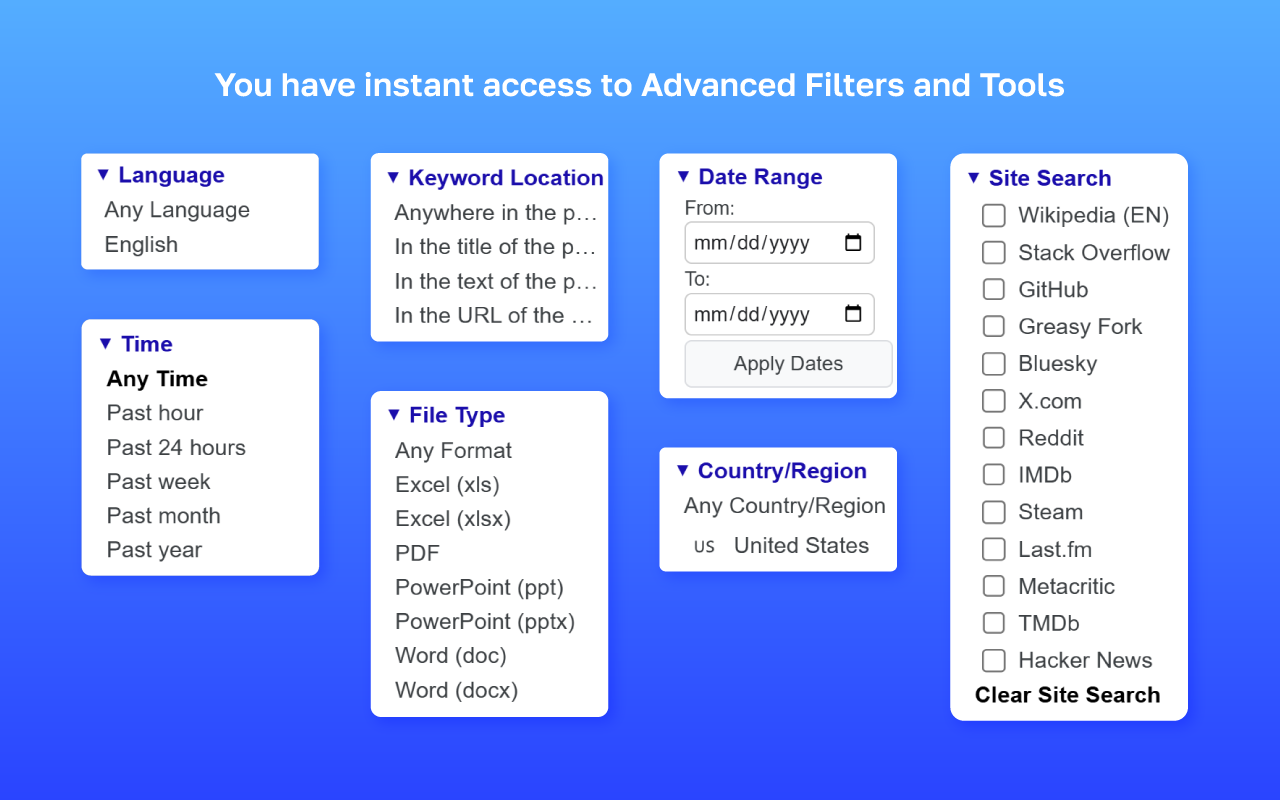Collapse the Time filter section
Image resolution: width=1280 pixels, height=800 pixels.
pos(106,344)
